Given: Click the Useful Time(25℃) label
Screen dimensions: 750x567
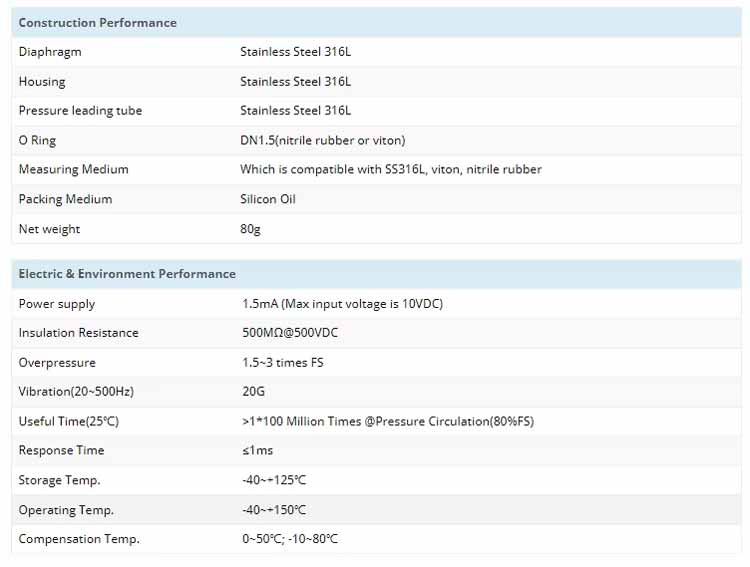Looking at the screenshot, I should point(68,422).
